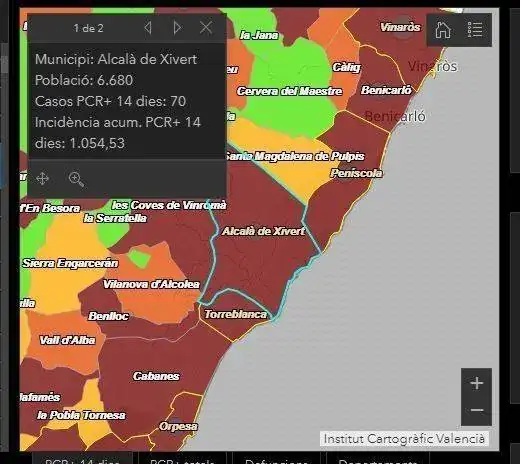
Task: Select la Pobla Tornesa municipality label
Action: (81, 415)
